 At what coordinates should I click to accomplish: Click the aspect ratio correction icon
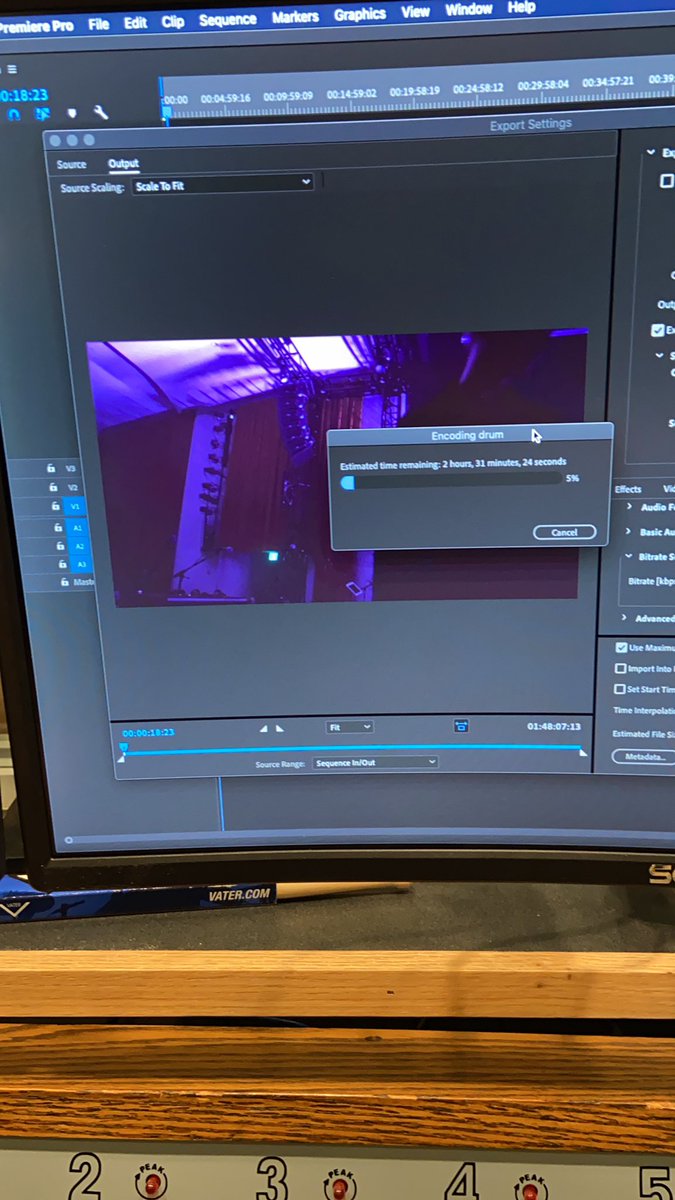pyautogui.click(x=461, y=726)
